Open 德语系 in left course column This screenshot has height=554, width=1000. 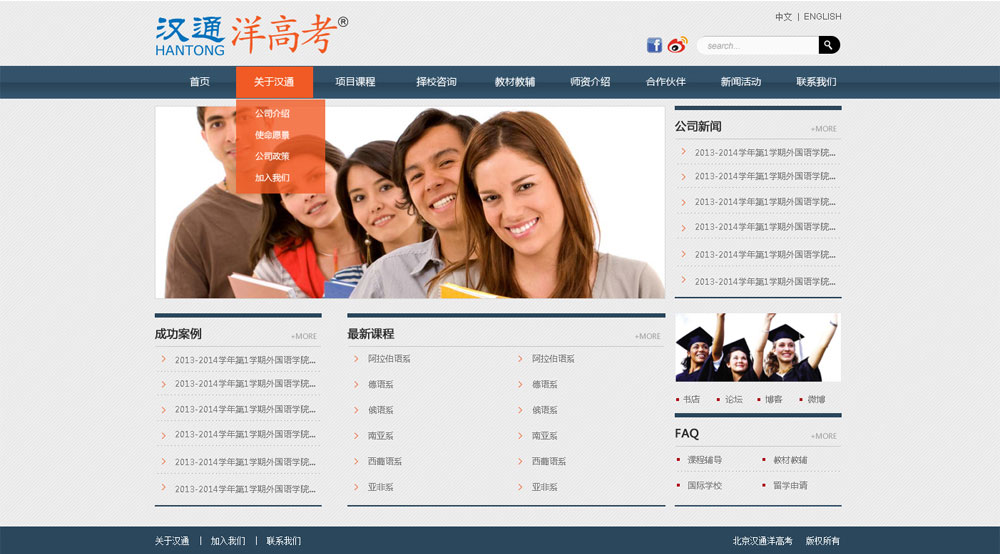[x=381, y=384]
